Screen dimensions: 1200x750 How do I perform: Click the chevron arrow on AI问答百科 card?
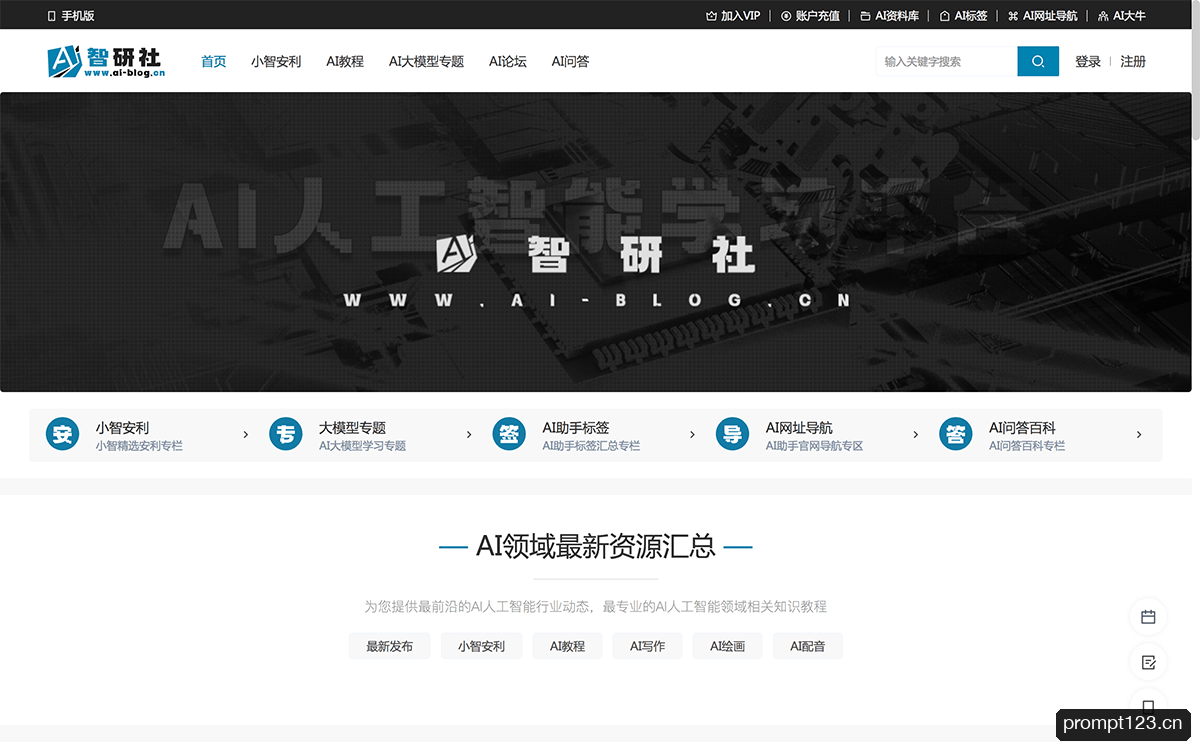point(1139,434)
